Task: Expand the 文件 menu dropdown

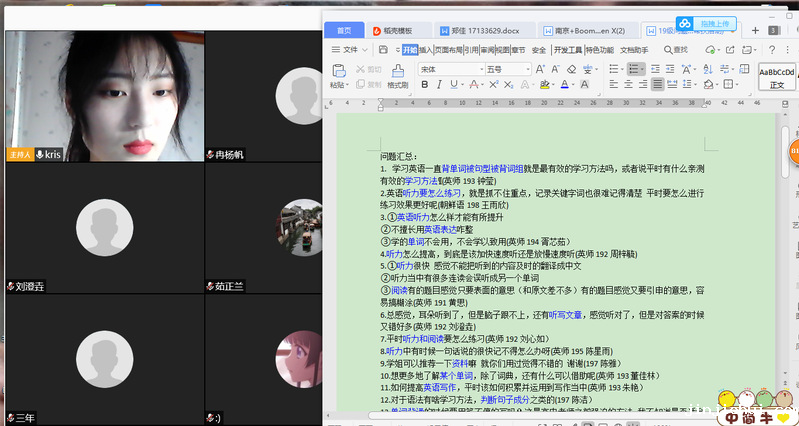Action: [x=350, y=49]
